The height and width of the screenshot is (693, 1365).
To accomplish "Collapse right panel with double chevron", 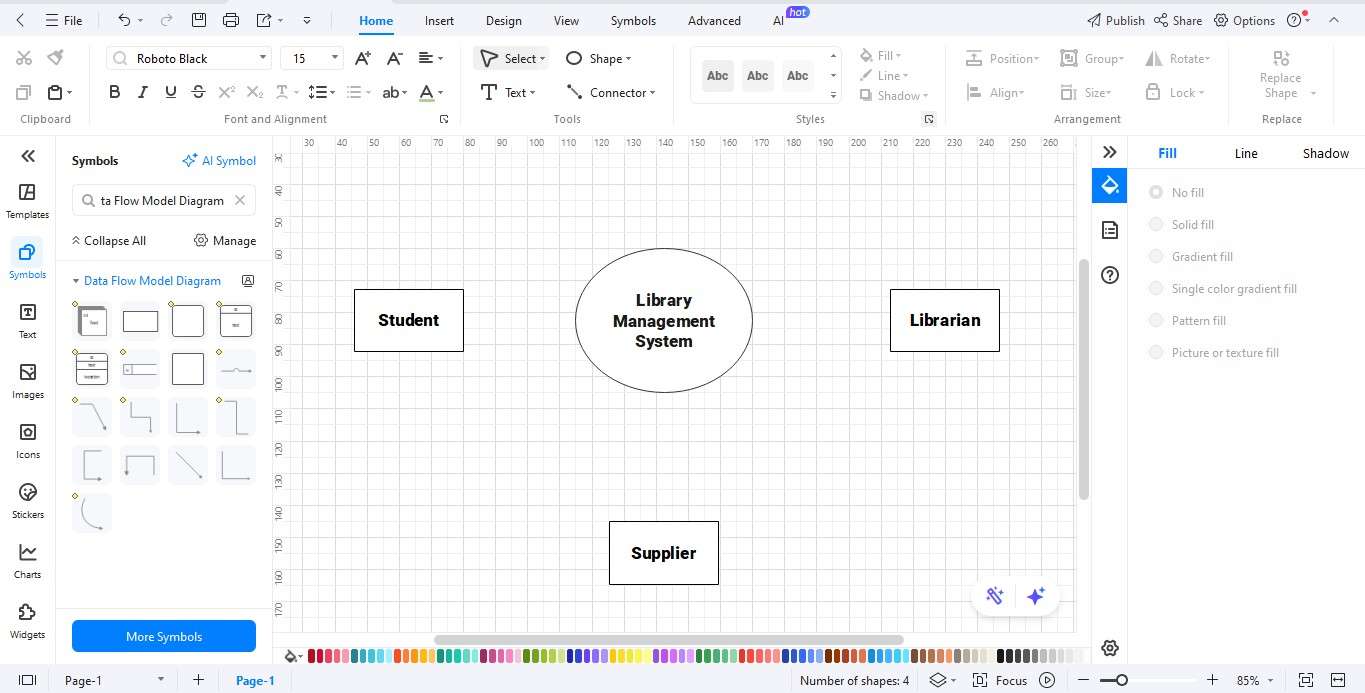I will click(x=1109, y=152).
